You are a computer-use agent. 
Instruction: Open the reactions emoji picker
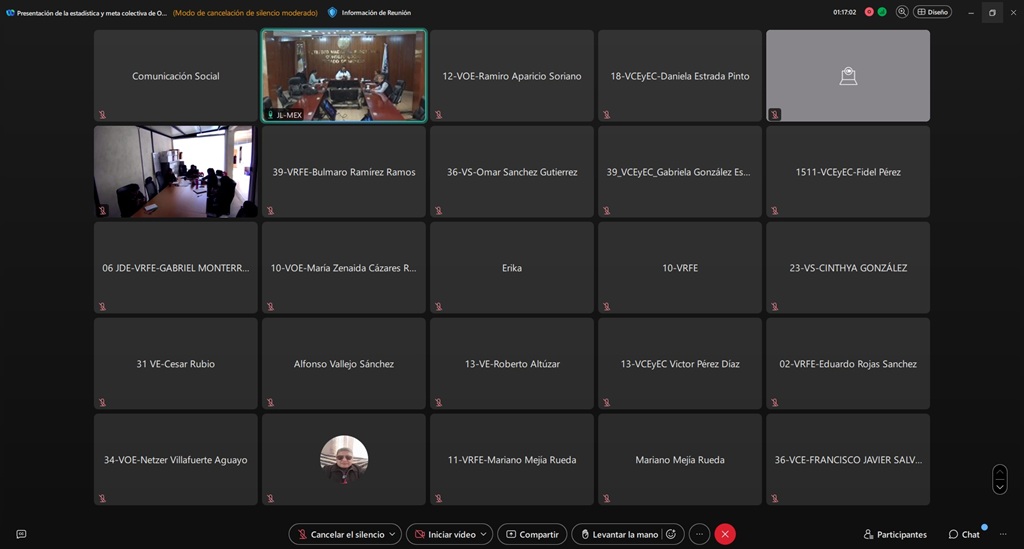[671, 534]
